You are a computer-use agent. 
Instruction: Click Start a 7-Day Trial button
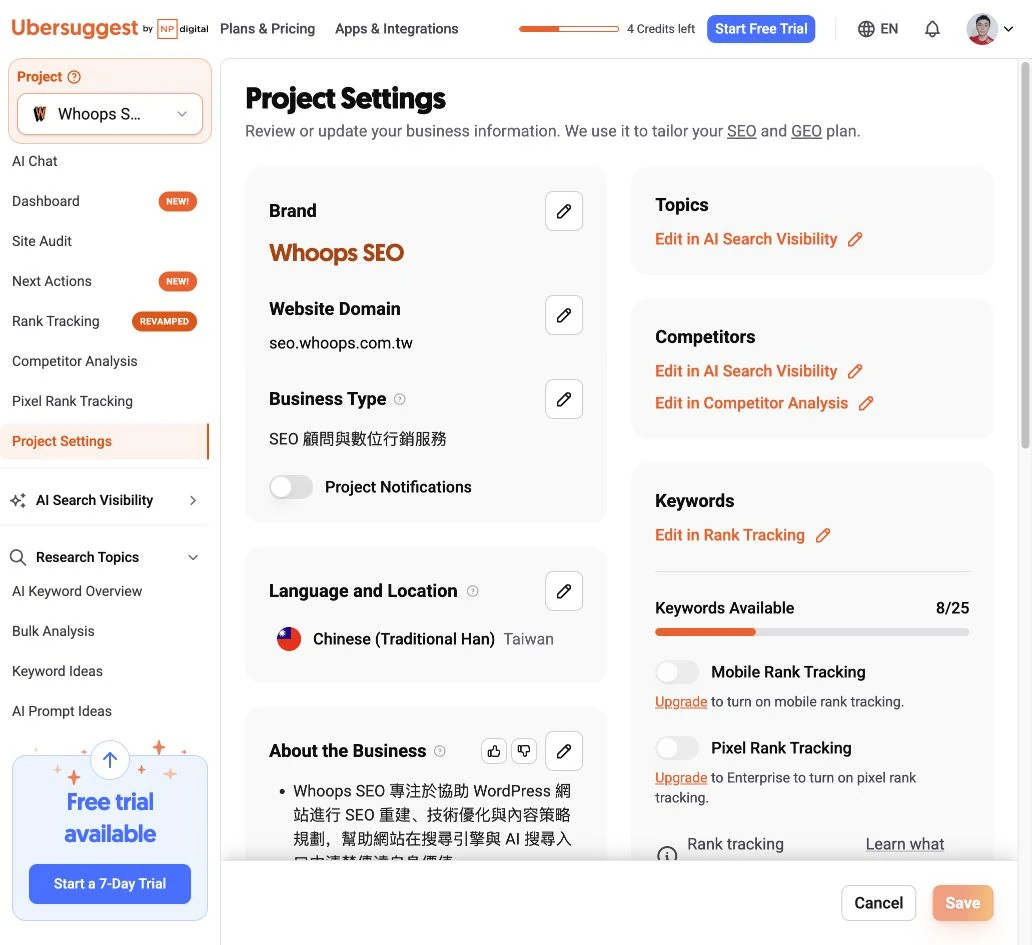tap(110, 884)
